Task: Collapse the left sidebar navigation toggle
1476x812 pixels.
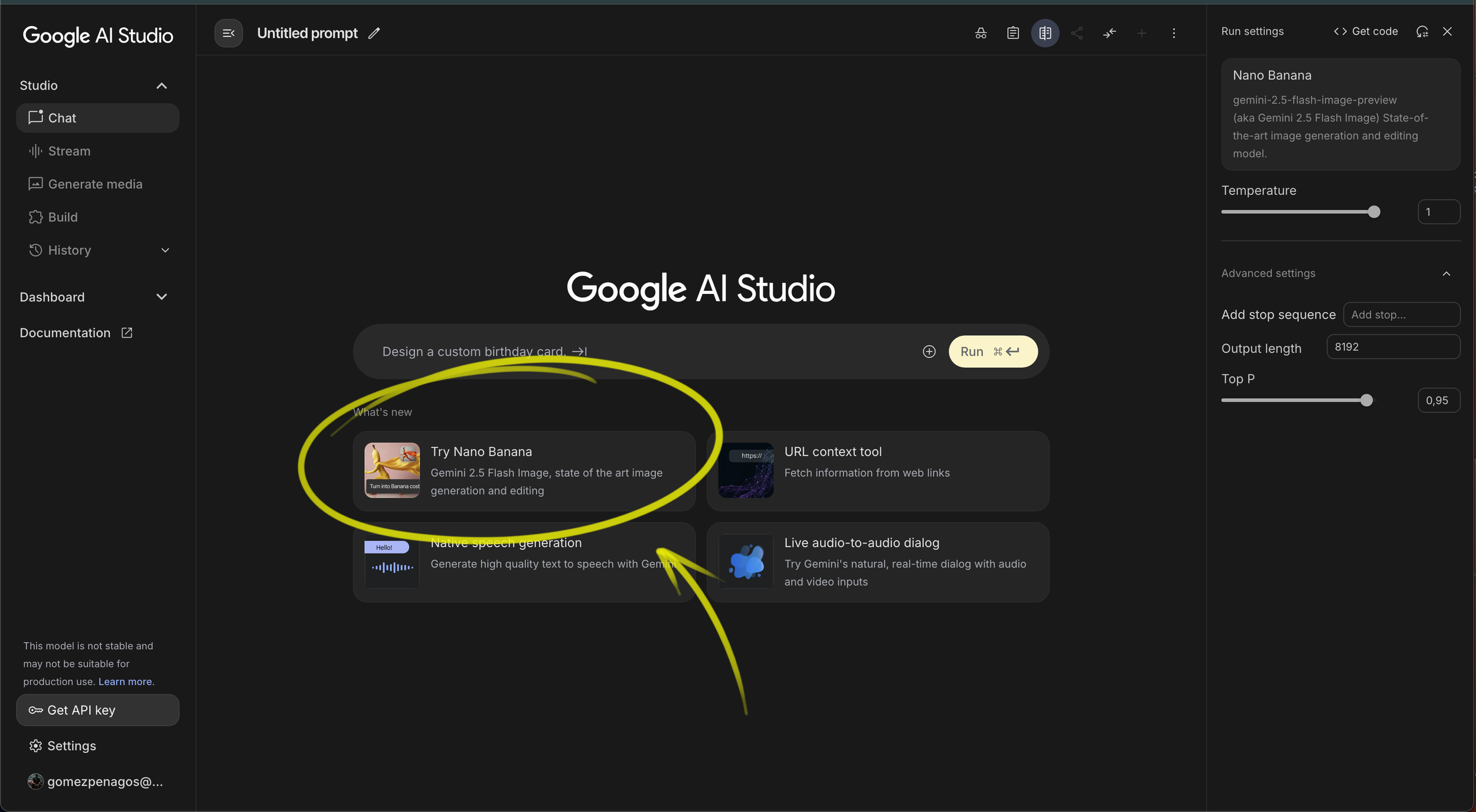Action: tap(228, 33)
